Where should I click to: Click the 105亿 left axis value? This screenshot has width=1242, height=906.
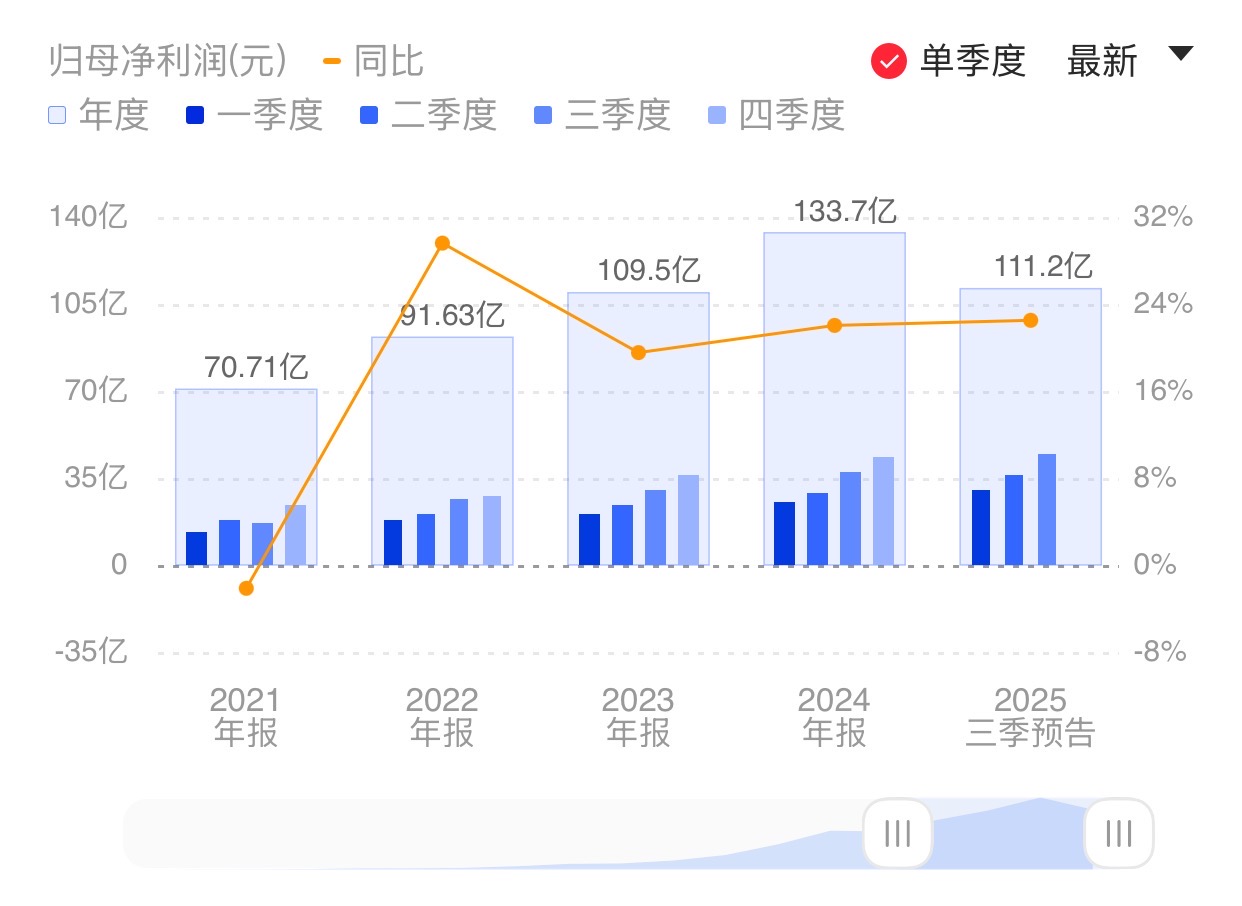click(89, 304)
